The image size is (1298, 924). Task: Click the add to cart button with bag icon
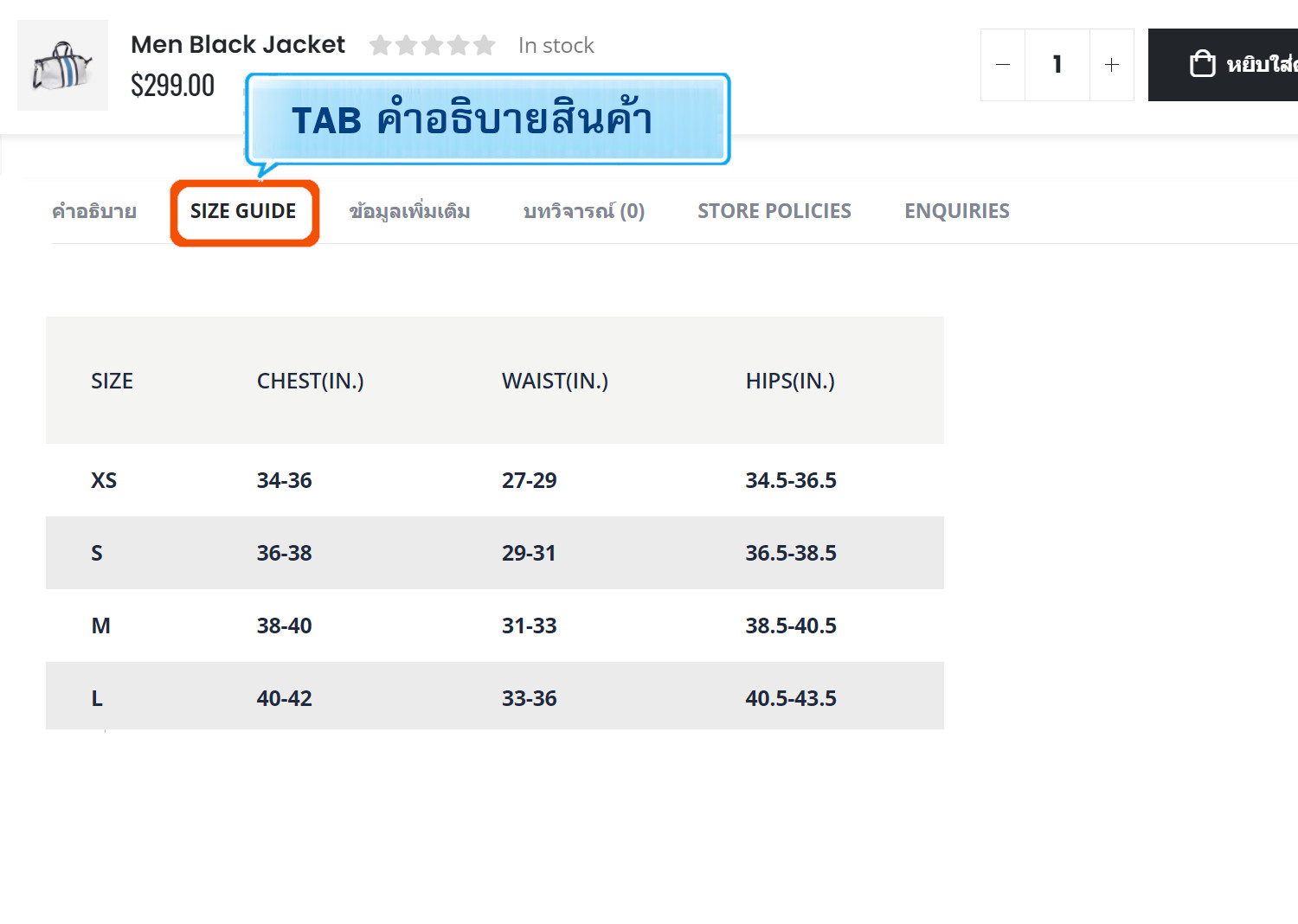click(1223, 65)
